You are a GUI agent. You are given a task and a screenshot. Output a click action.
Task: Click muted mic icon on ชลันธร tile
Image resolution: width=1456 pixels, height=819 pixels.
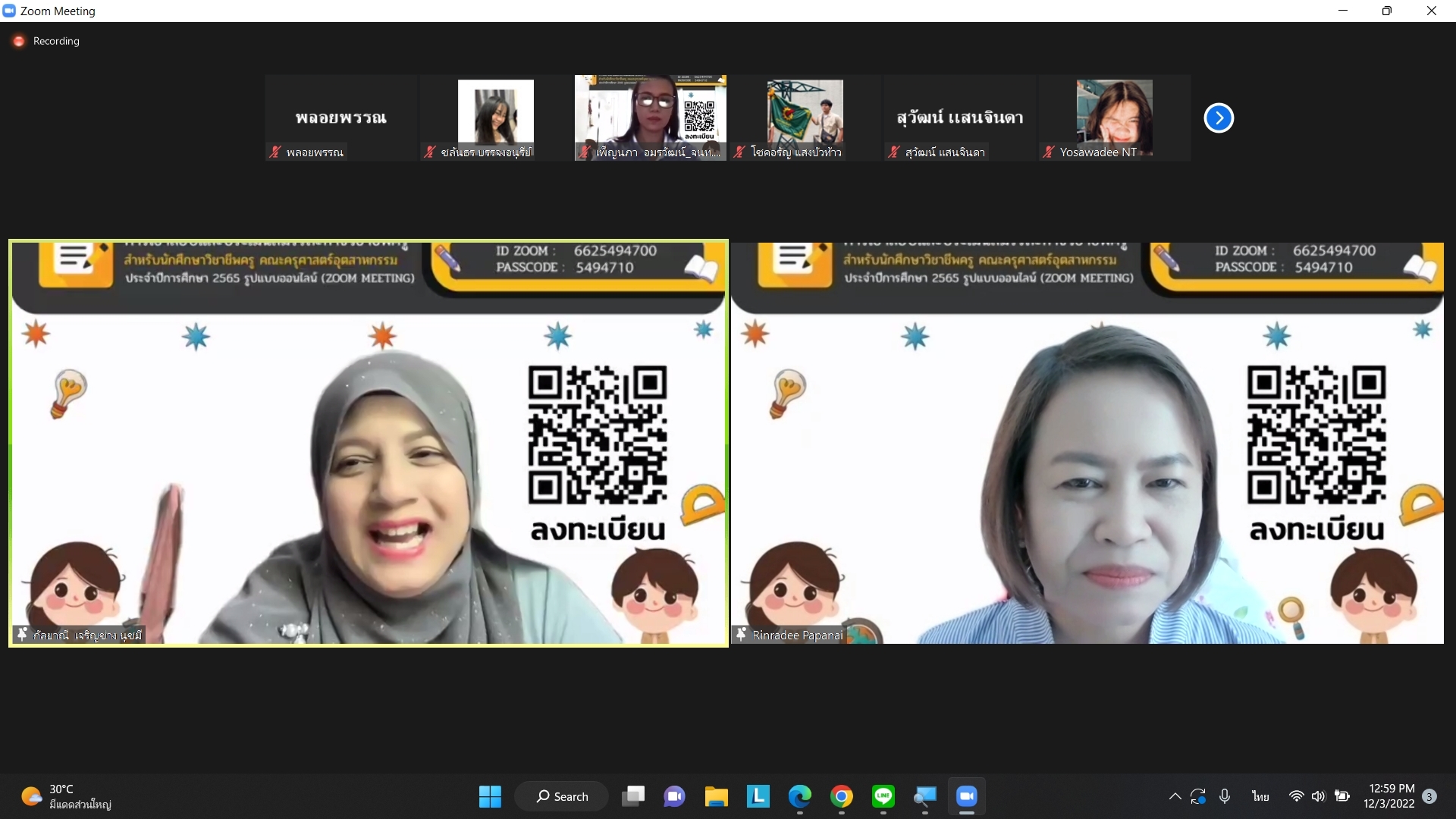point(430,152)
